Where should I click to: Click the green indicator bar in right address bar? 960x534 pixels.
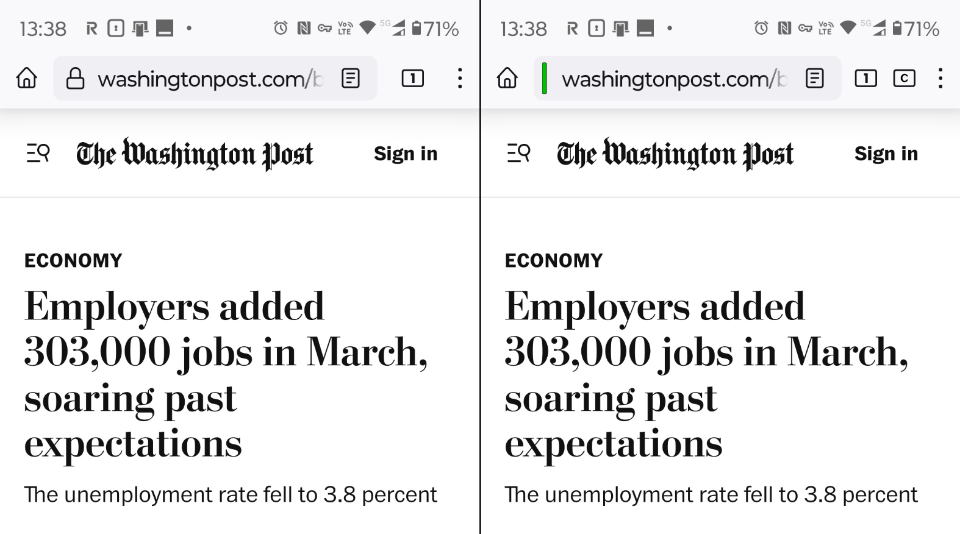(544, 79)
